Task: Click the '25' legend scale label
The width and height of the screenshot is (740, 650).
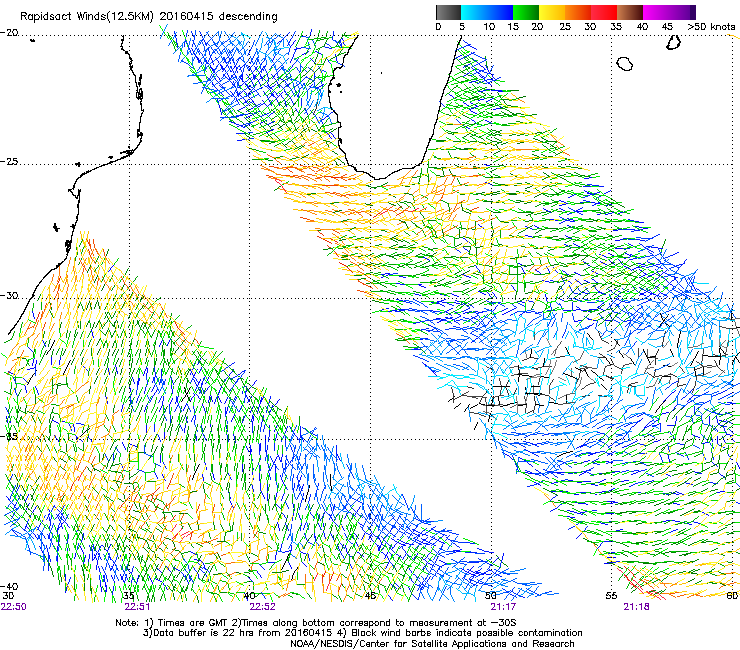Action: point(565,26)
